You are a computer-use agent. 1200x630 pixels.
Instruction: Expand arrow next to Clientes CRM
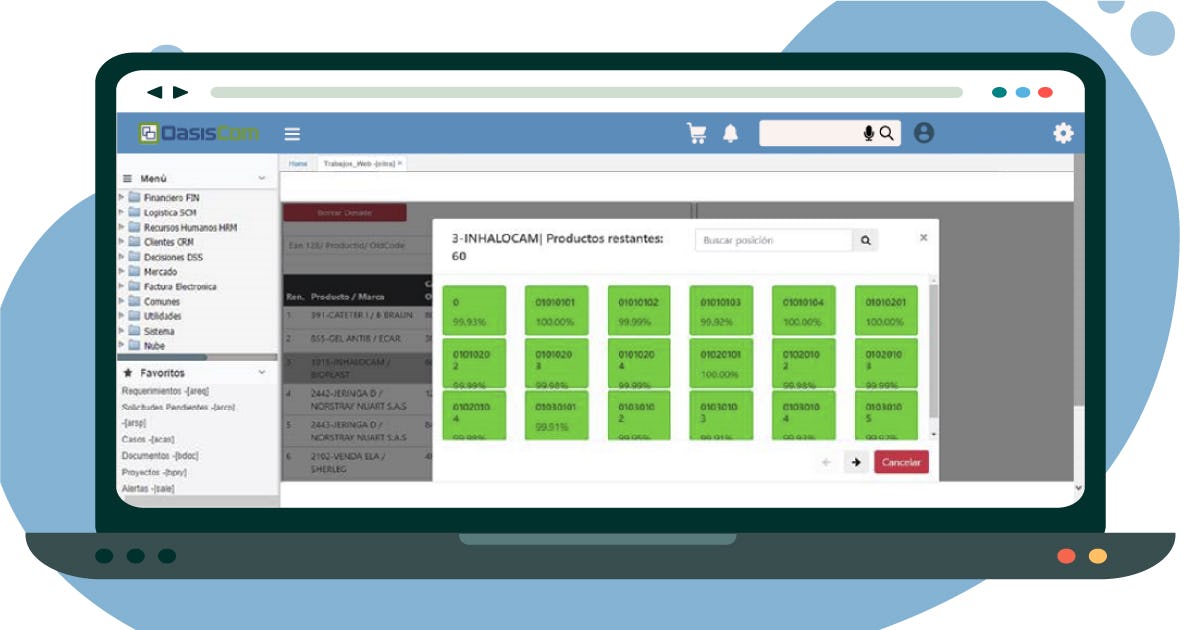tap(121, 242)
